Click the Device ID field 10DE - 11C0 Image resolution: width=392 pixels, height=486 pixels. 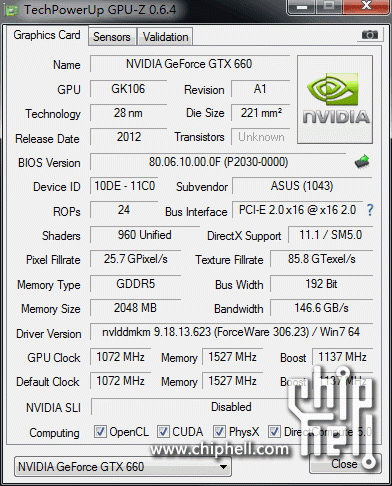124,186
